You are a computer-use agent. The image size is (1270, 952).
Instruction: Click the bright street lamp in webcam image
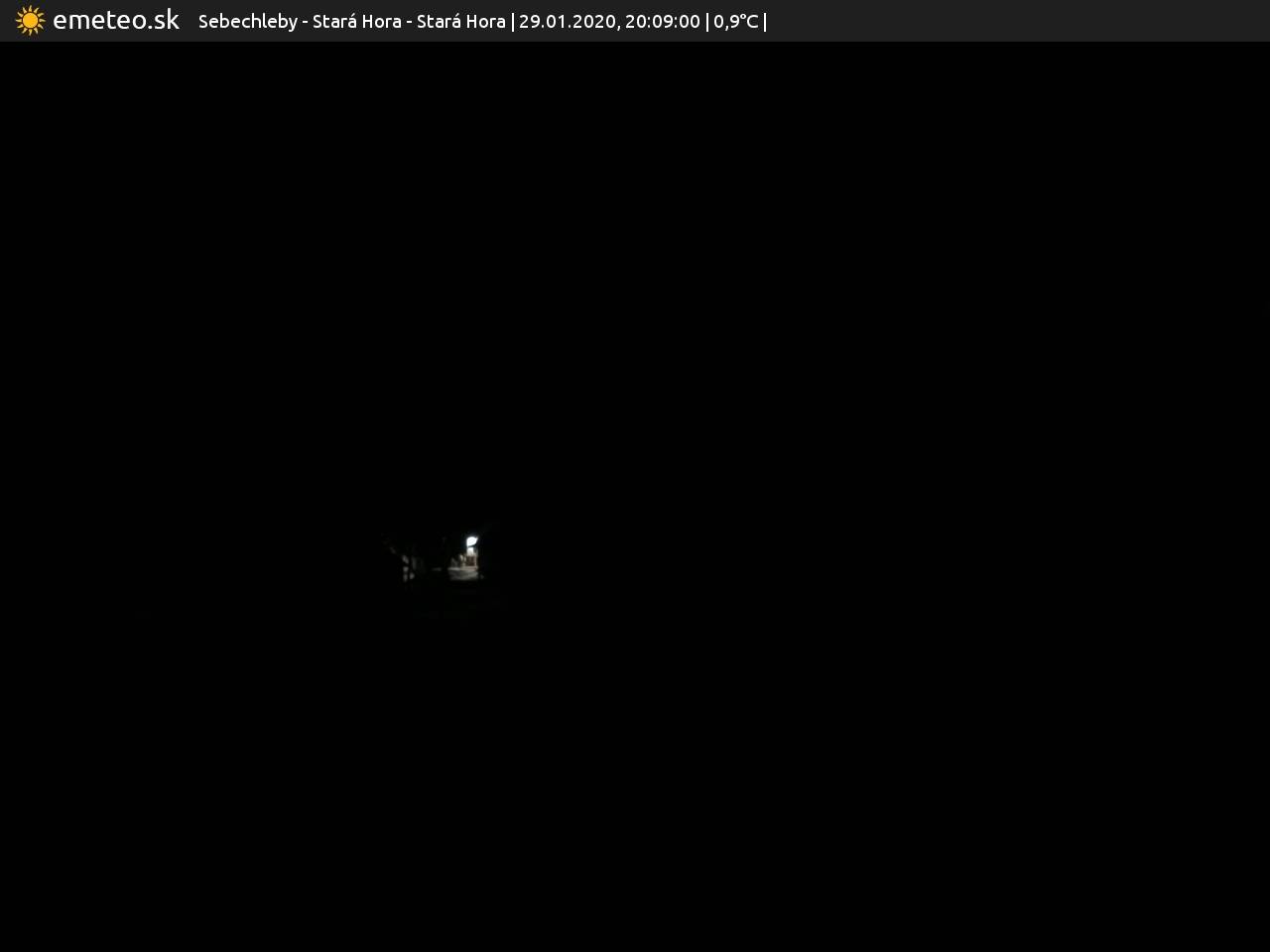tap(471, 542)
